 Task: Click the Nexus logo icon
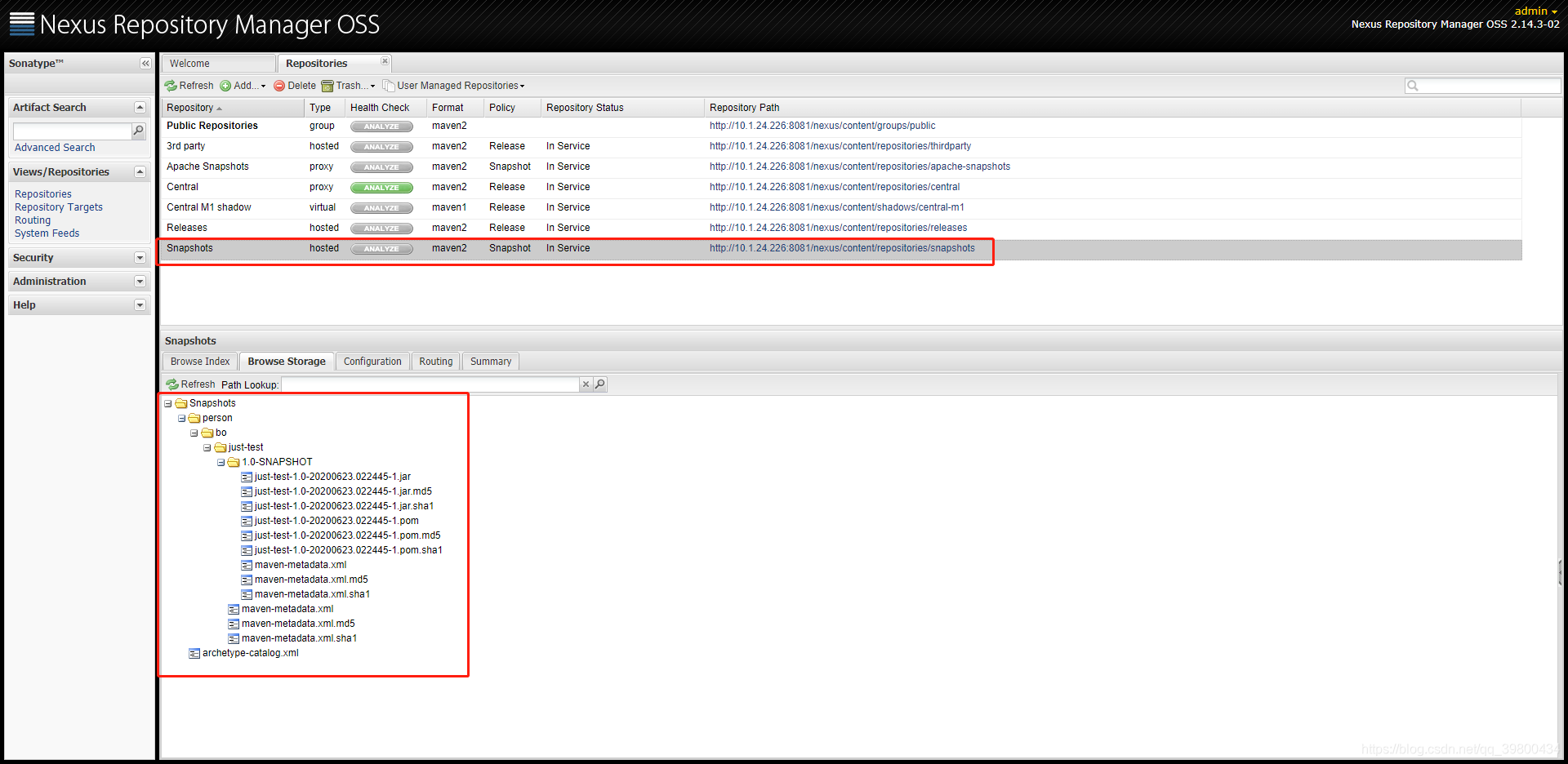22,24
